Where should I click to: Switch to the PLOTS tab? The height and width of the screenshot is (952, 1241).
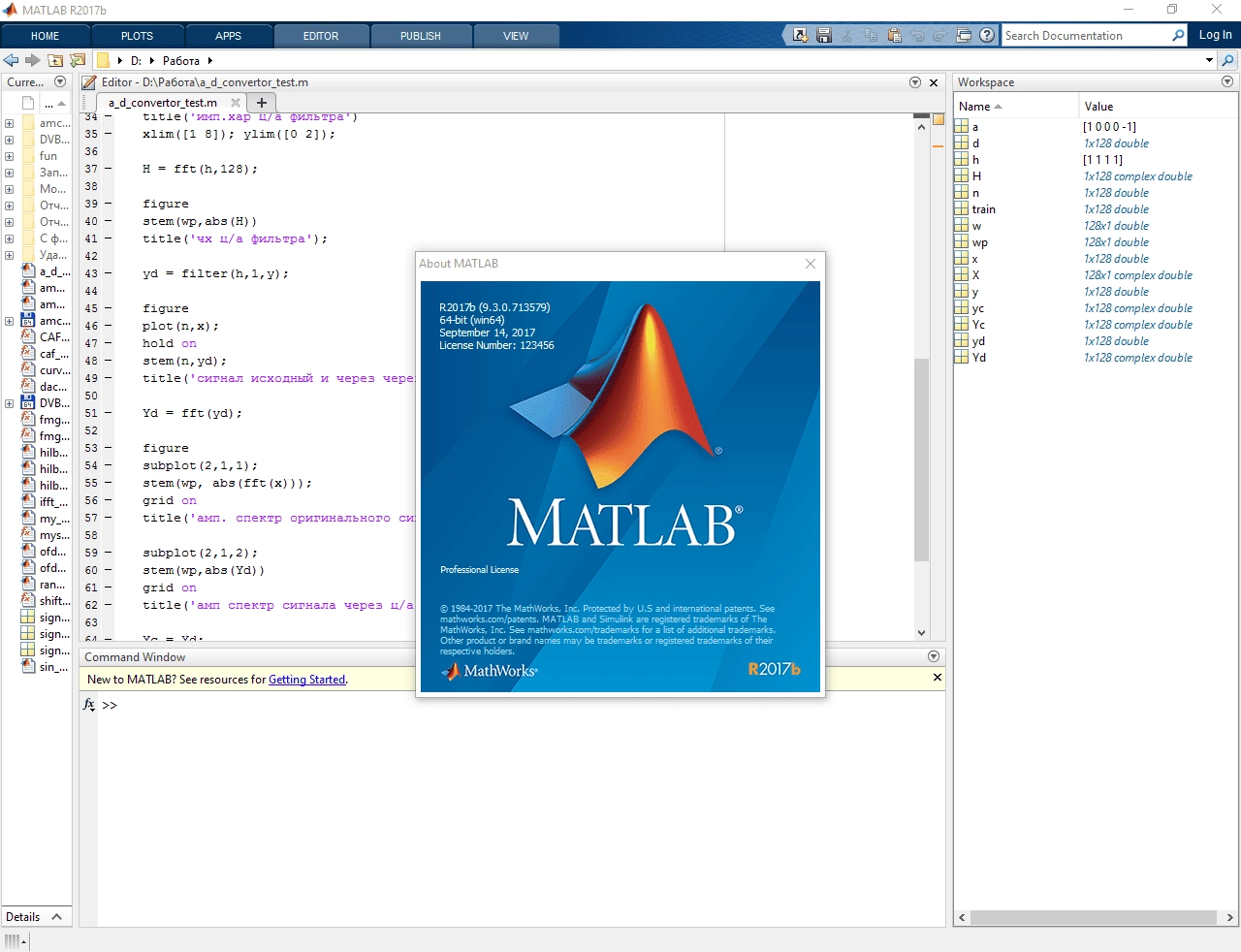pyautogui.click(x=137, y=36)
